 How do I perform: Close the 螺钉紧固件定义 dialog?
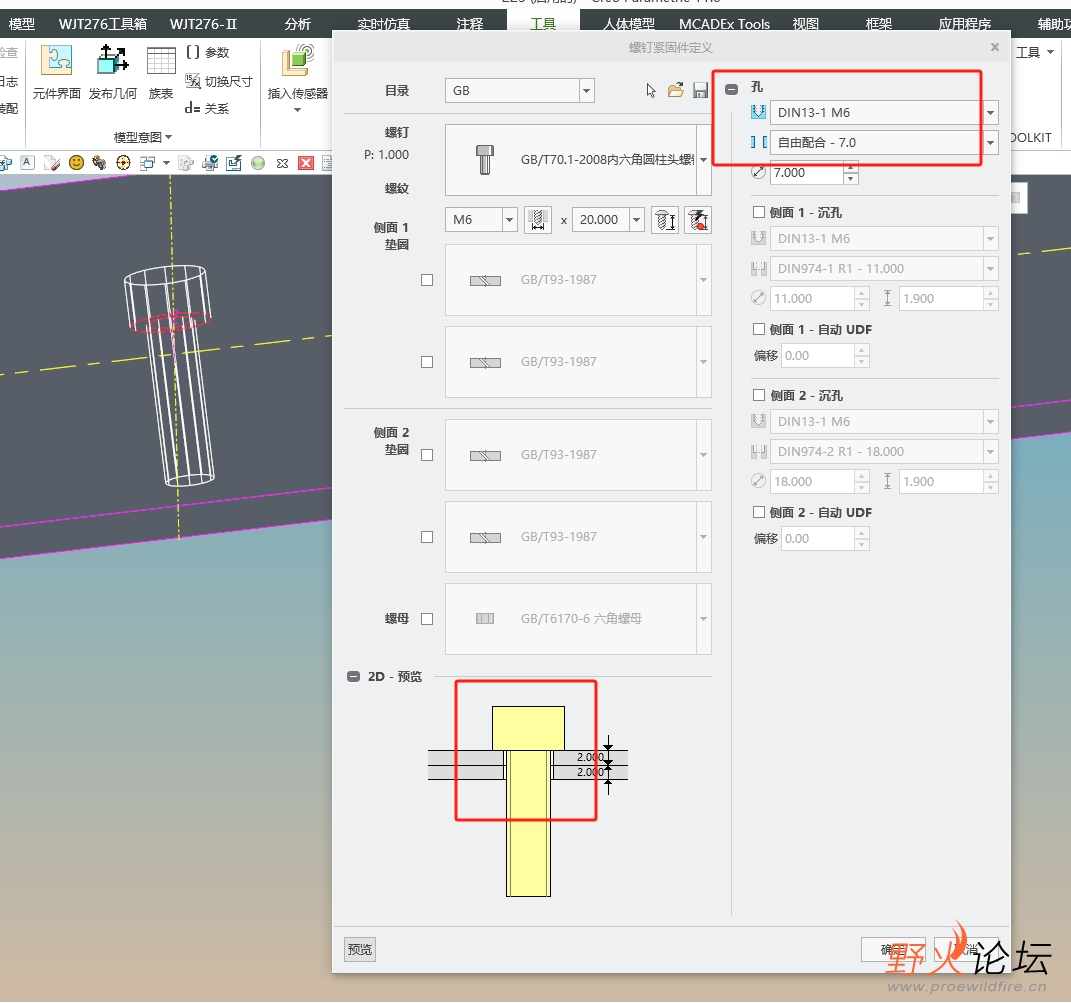994,47
